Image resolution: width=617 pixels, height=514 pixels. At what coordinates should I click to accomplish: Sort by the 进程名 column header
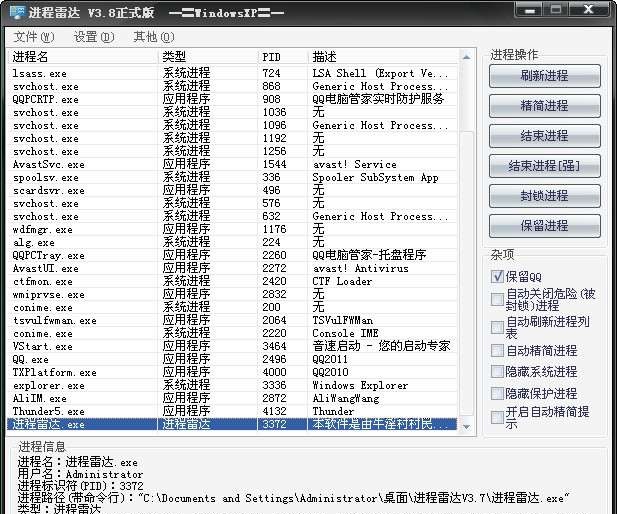click(x=83, y=57)
